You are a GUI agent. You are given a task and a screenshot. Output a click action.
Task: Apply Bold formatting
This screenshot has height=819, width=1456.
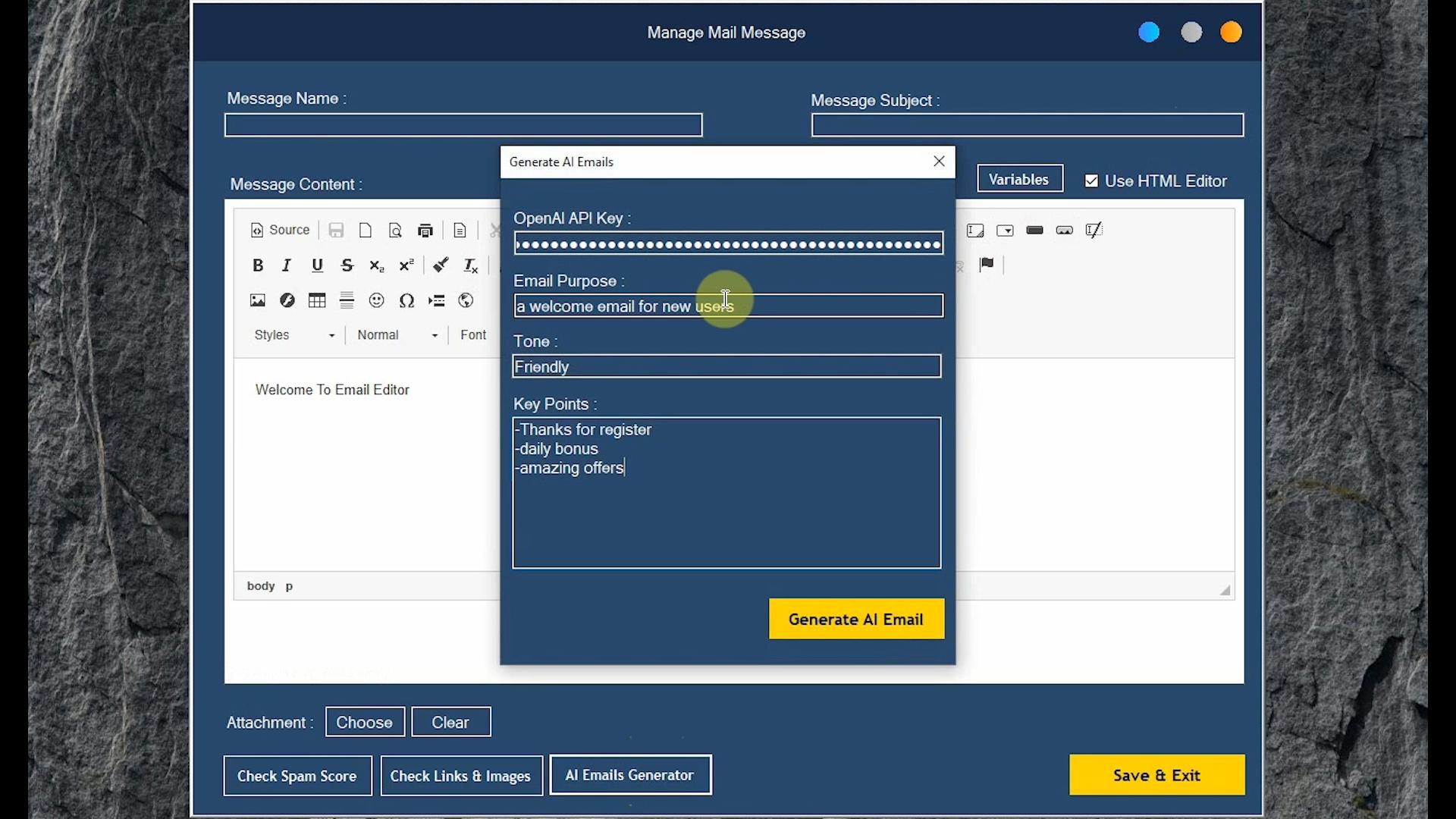pos(258,265)
